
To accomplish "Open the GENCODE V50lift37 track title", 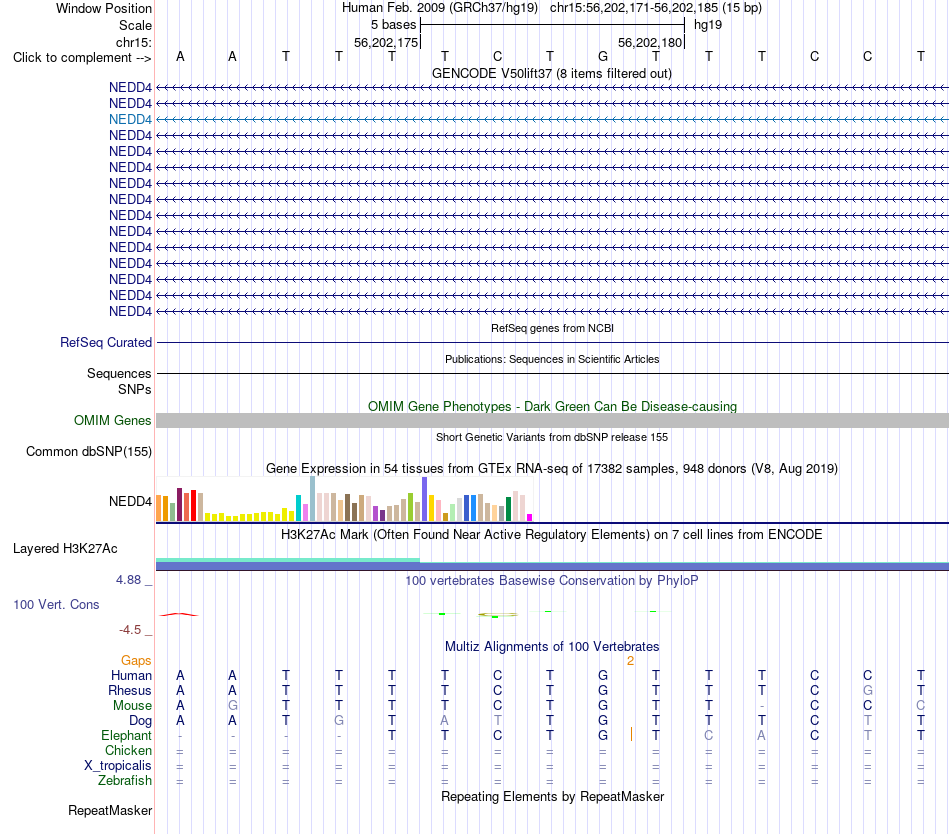I will 552,74.
